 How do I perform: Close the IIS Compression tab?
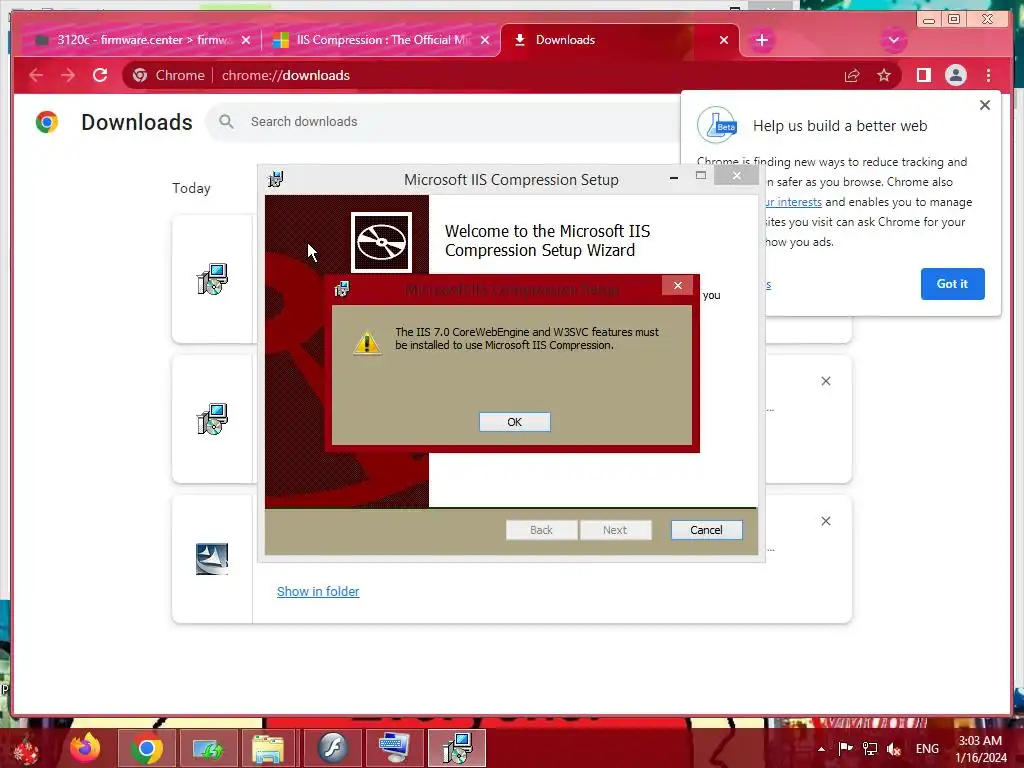[x=485, y=40]
